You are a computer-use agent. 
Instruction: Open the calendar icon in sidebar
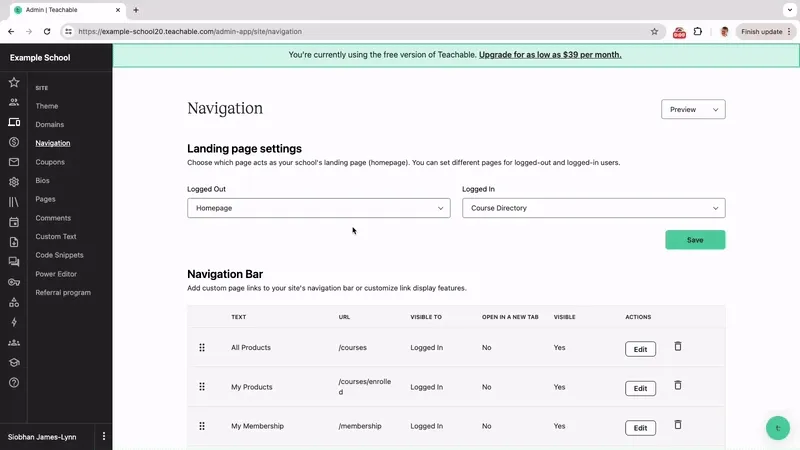click(14, 222)
